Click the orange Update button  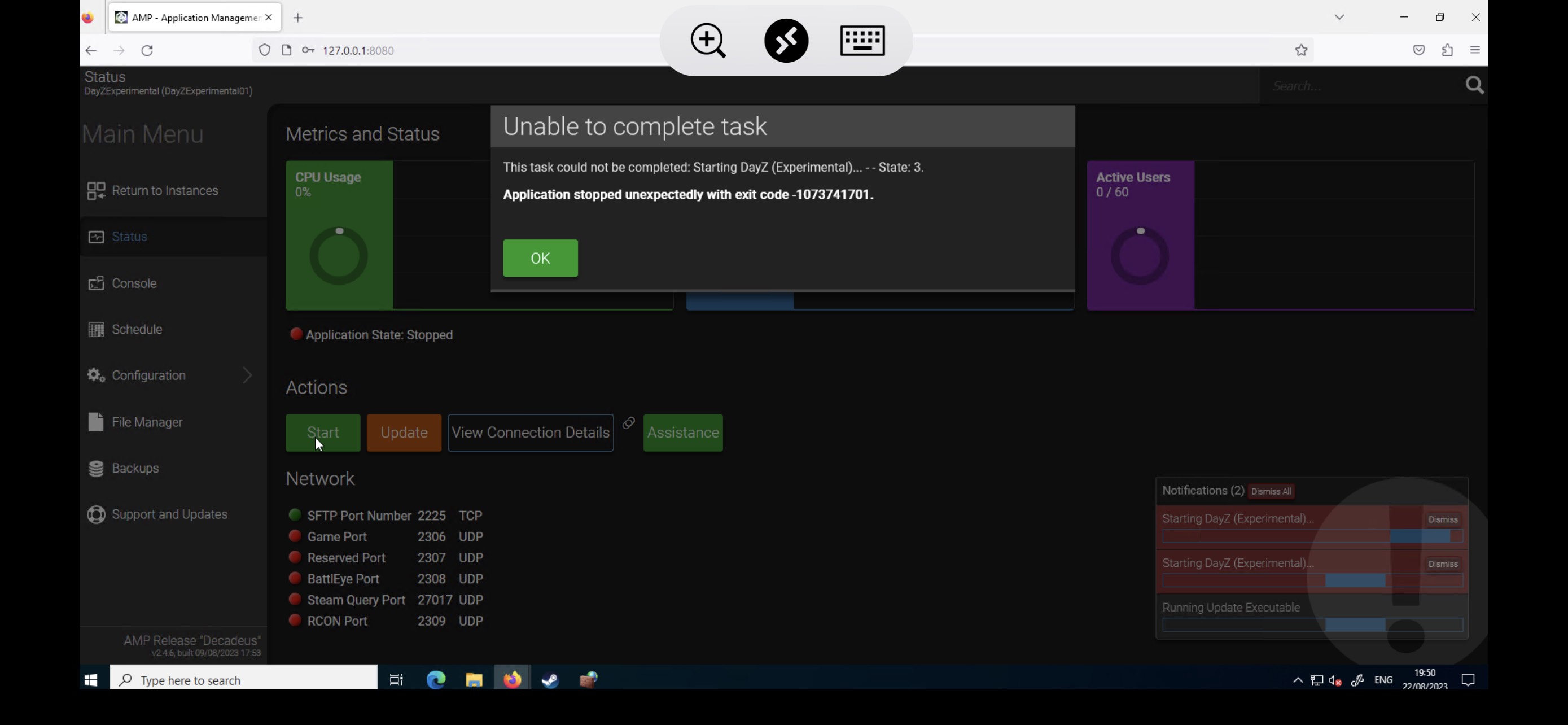tap(404, 432)
